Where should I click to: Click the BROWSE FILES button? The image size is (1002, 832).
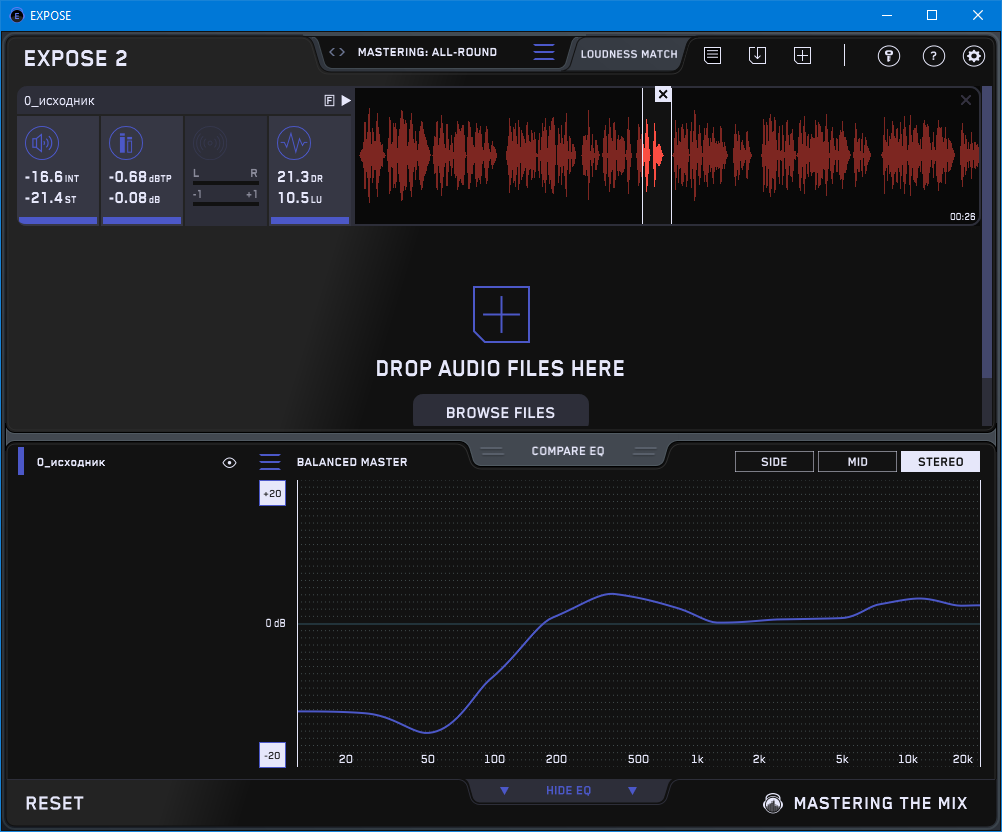(500, 412)
